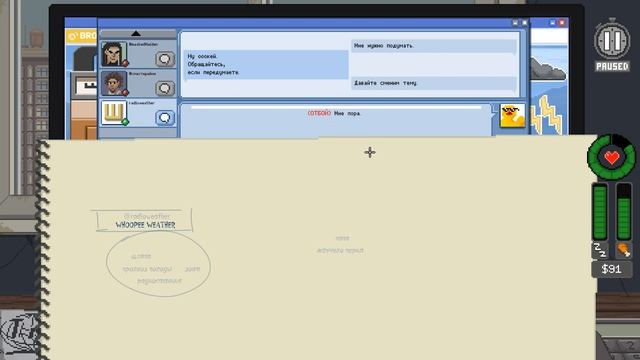
Task: Select the curly-haired contact avatar
Action: click(113, 83)
